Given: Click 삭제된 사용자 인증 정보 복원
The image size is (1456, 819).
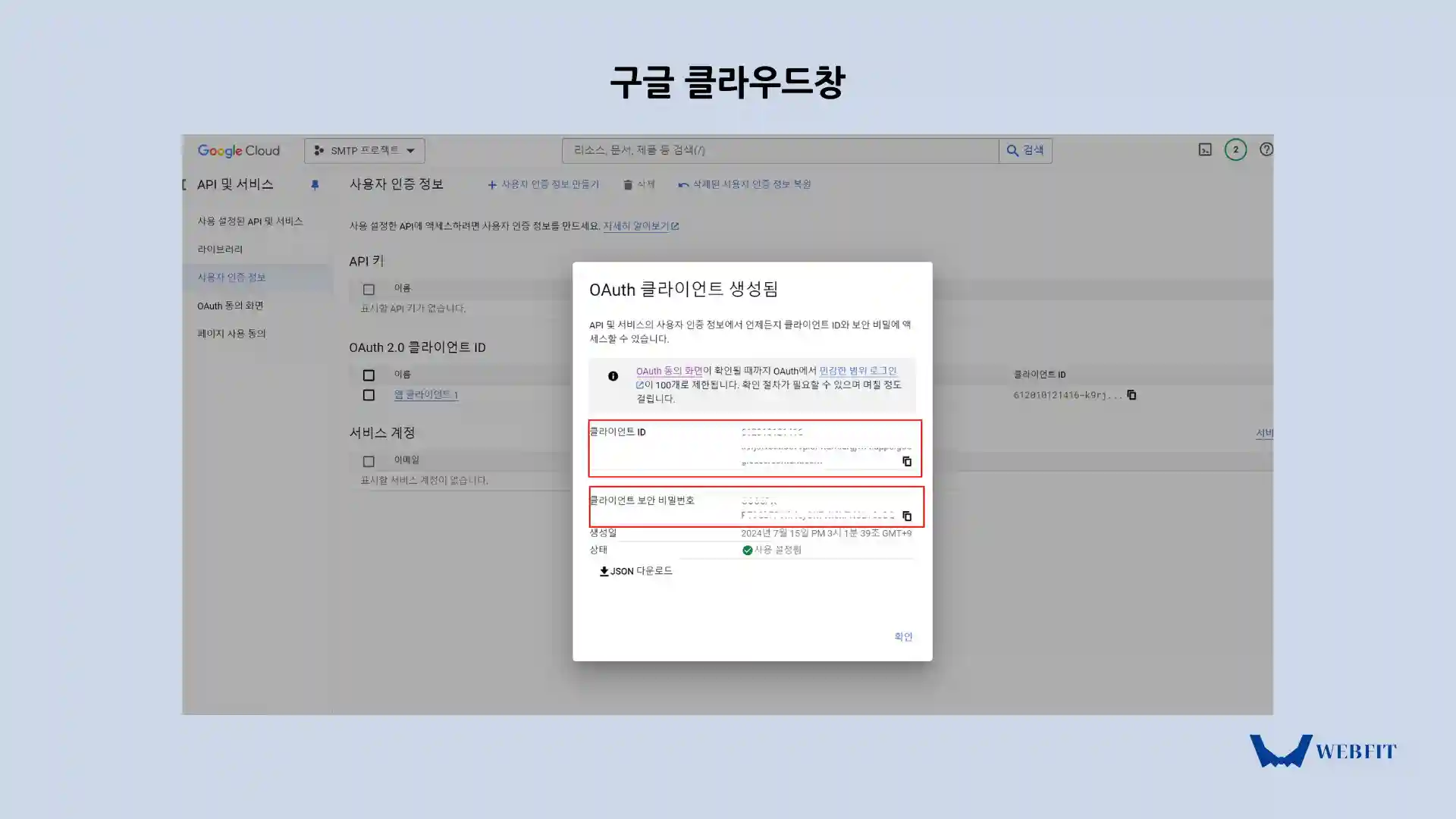Looking at the screenshot, I should [744, 184].
